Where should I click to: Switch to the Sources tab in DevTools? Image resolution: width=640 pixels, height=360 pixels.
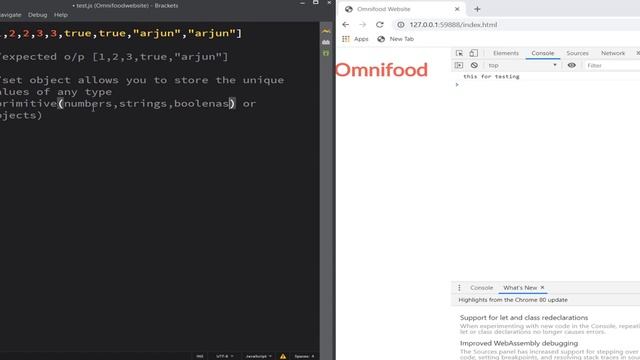[x=577, y=53]
